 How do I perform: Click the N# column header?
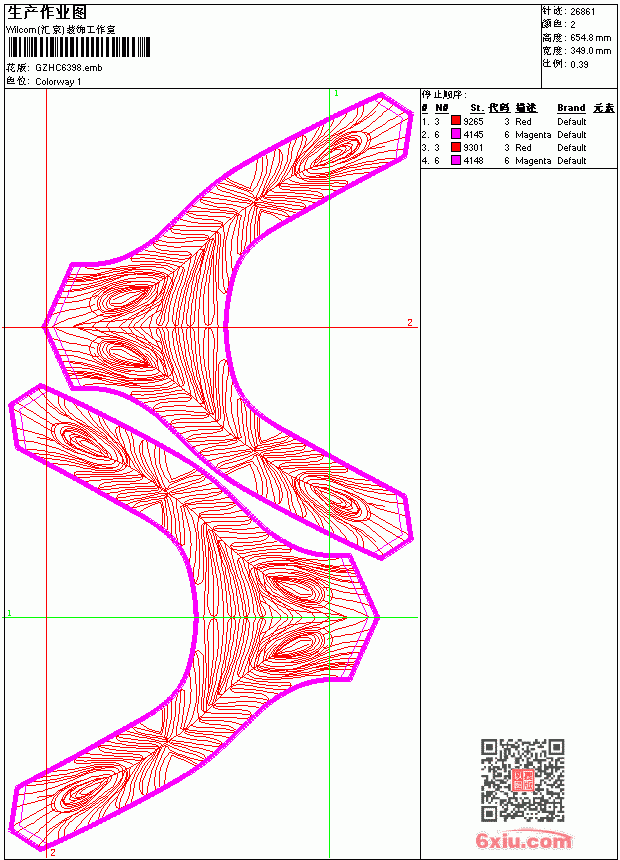(442, 108)
